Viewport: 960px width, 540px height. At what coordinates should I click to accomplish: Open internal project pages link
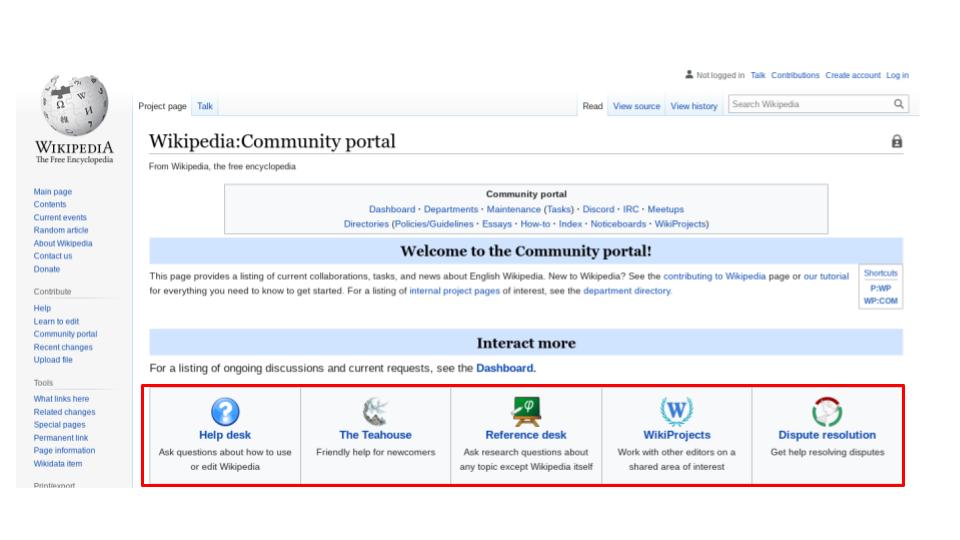coord(454,291)
